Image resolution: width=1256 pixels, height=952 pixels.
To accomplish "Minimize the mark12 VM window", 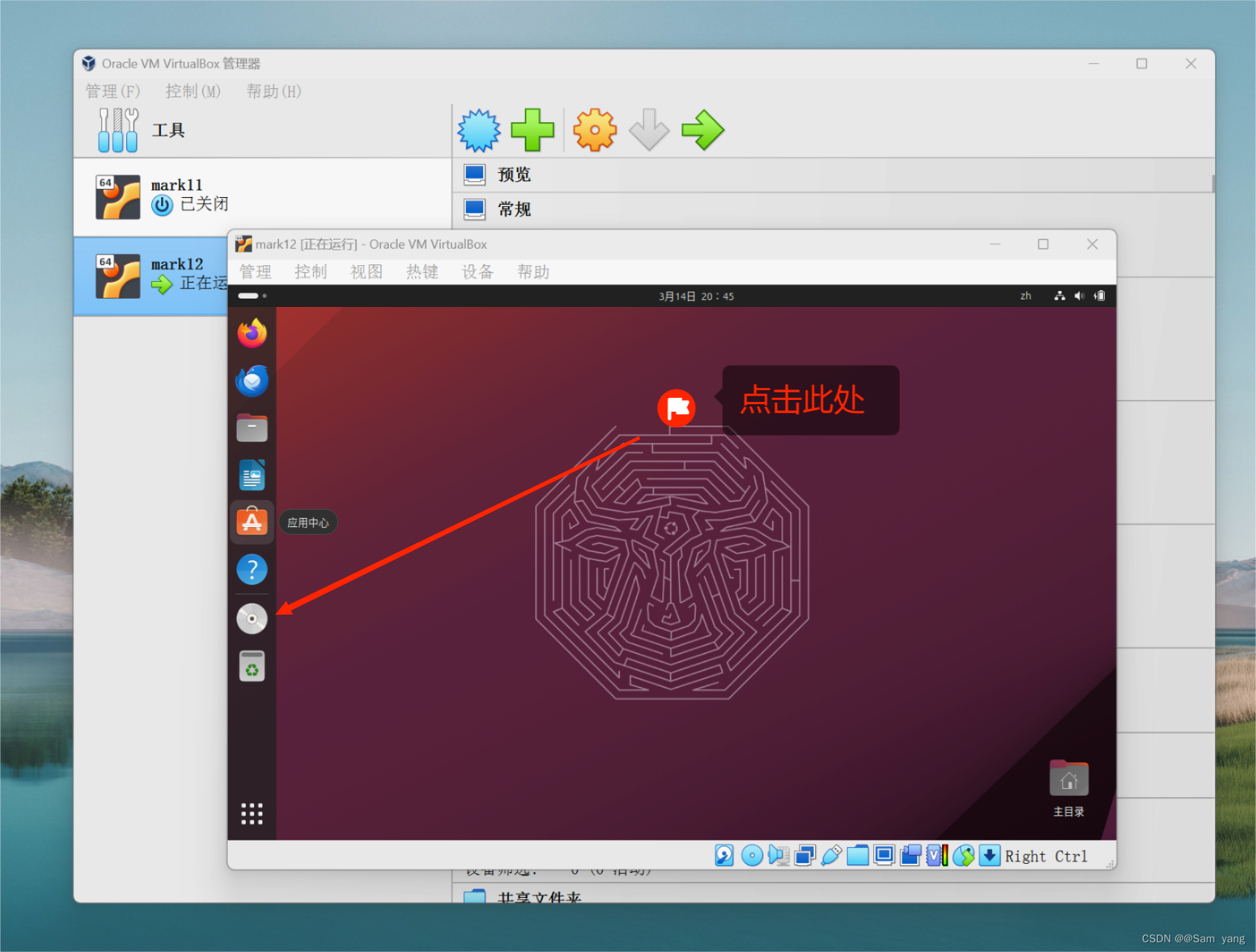I will [995, 244].
